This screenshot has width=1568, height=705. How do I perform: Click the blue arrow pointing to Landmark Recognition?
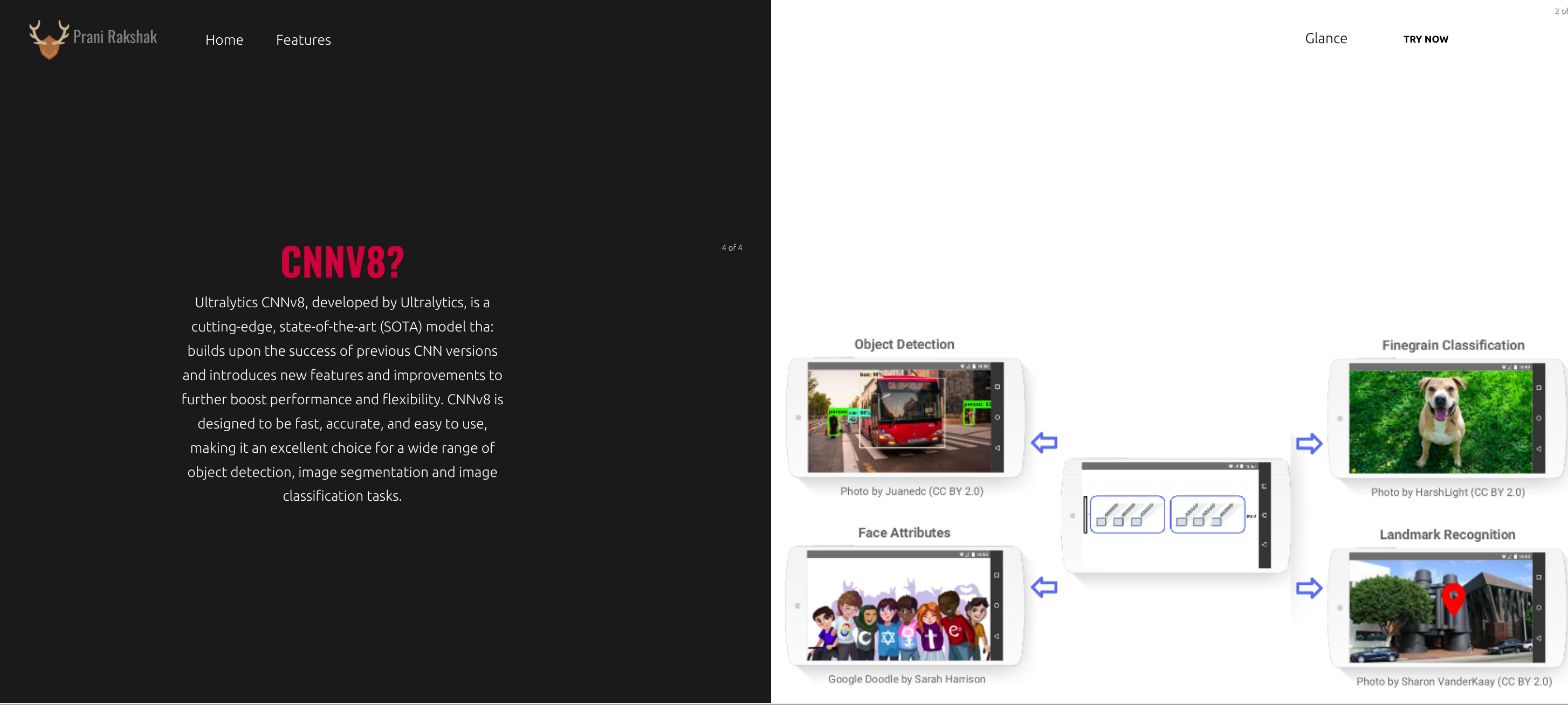tap(1309, 588)
